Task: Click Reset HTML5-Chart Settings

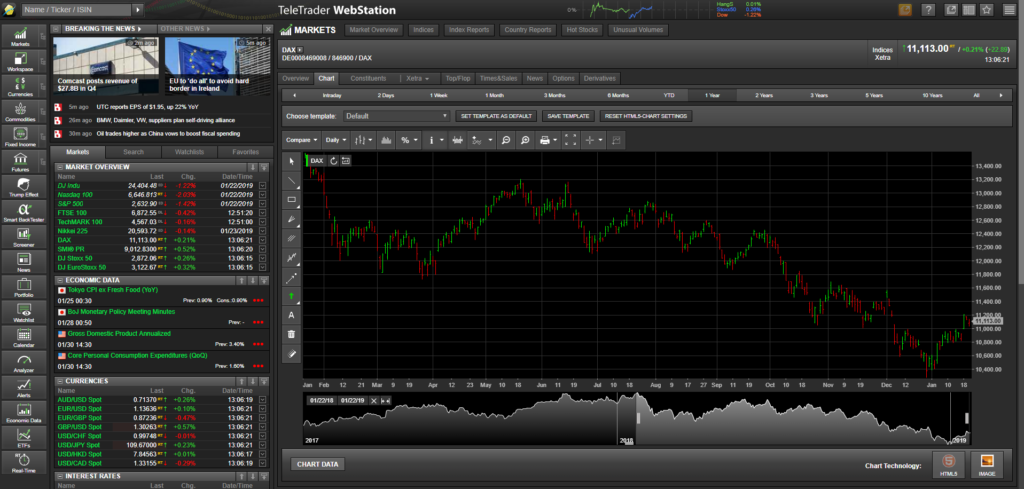Action: point(645,116)
